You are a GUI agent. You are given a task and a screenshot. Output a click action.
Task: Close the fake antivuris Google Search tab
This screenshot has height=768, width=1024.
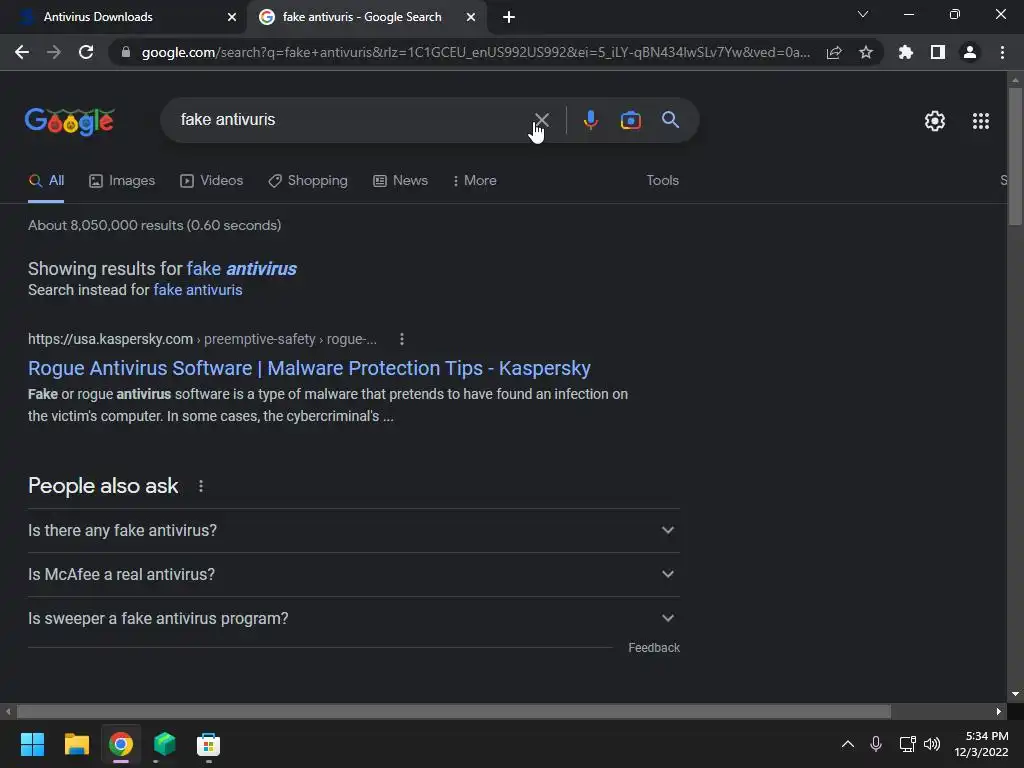pyautogui.click(x=471, y=17)
